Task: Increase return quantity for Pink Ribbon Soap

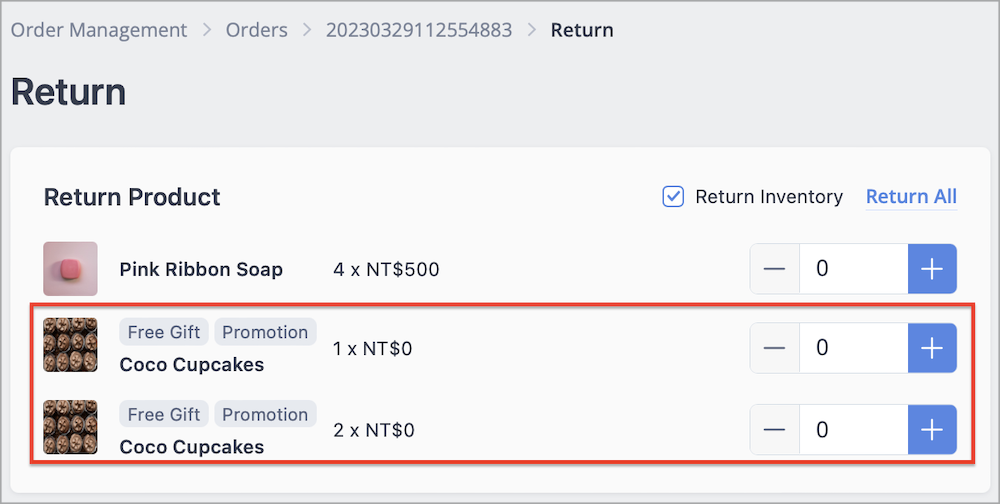Action: (x=932, y=269)
